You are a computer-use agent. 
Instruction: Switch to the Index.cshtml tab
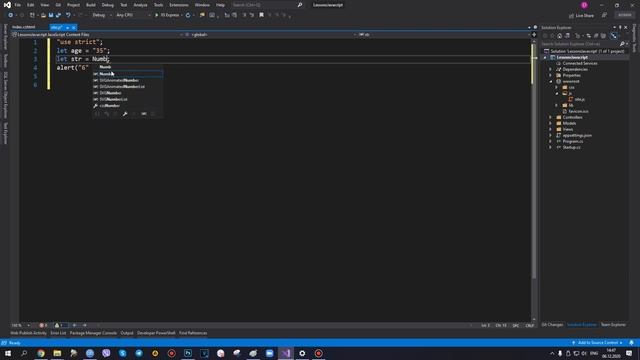click(x=24, y=27)
